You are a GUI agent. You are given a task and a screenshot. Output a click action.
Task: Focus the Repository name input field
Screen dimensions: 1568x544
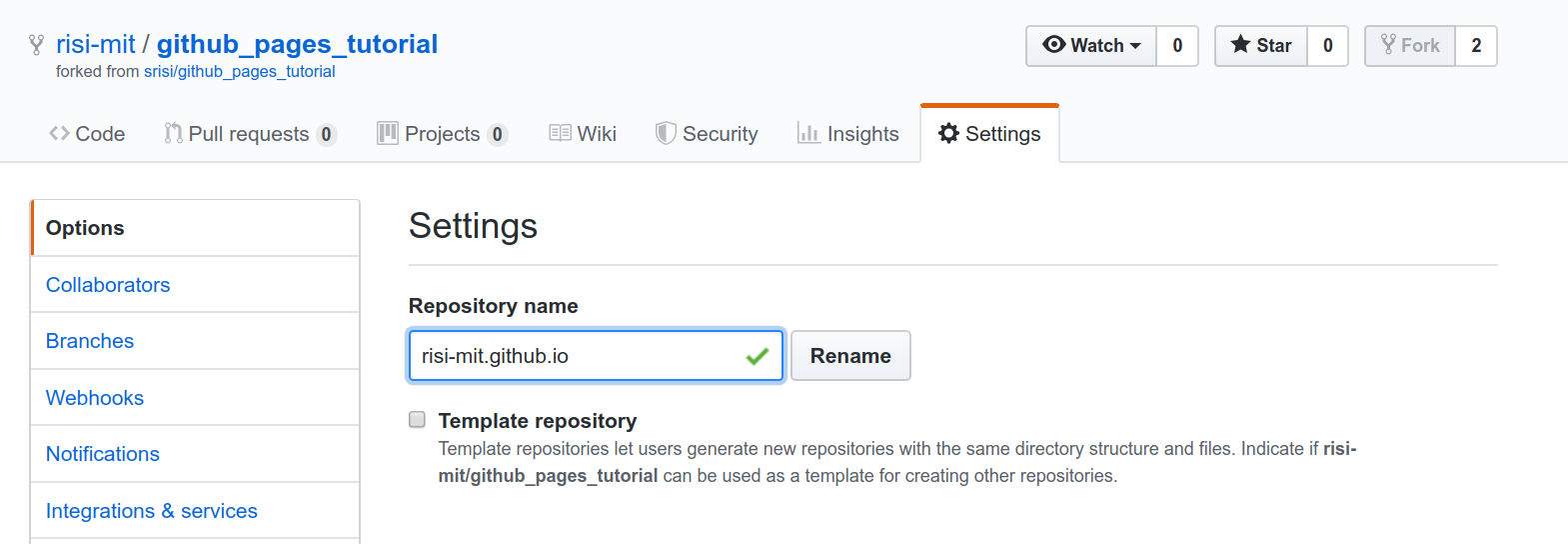point(596,356)
